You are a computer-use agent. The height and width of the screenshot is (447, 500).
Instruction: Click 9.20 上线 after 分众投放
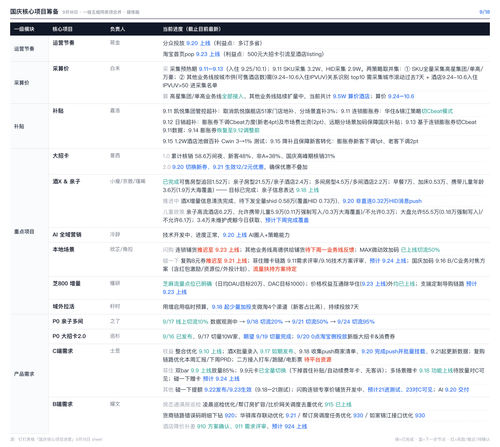[198, 43]
